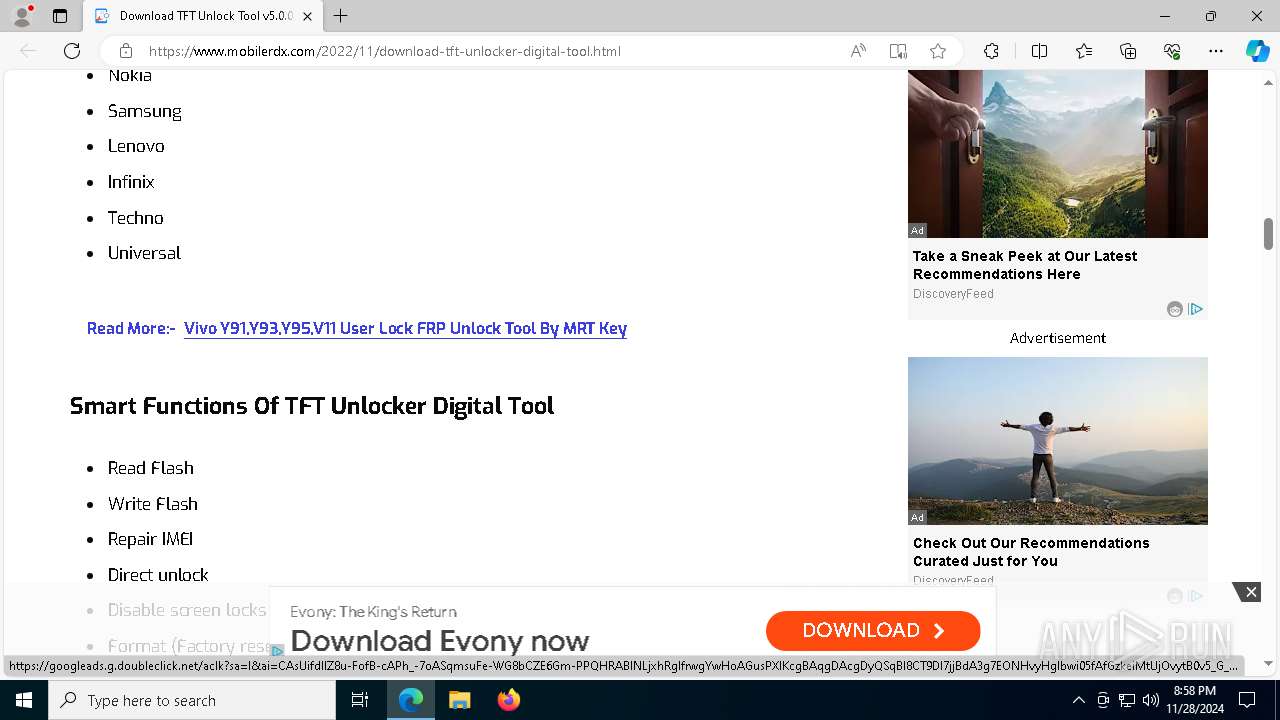Click the Direct unlock list item
The image size is (1280, 720).
pos(158,575)
